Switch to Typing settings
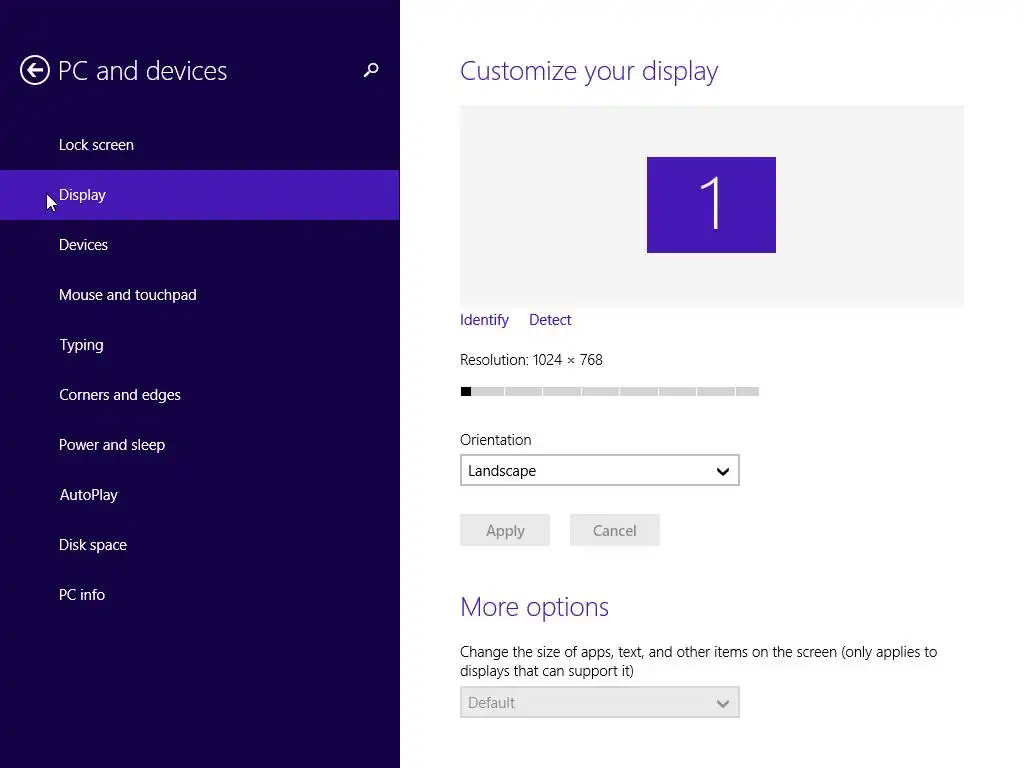This screenshot has width=1024, height=768. pos(200,345)
